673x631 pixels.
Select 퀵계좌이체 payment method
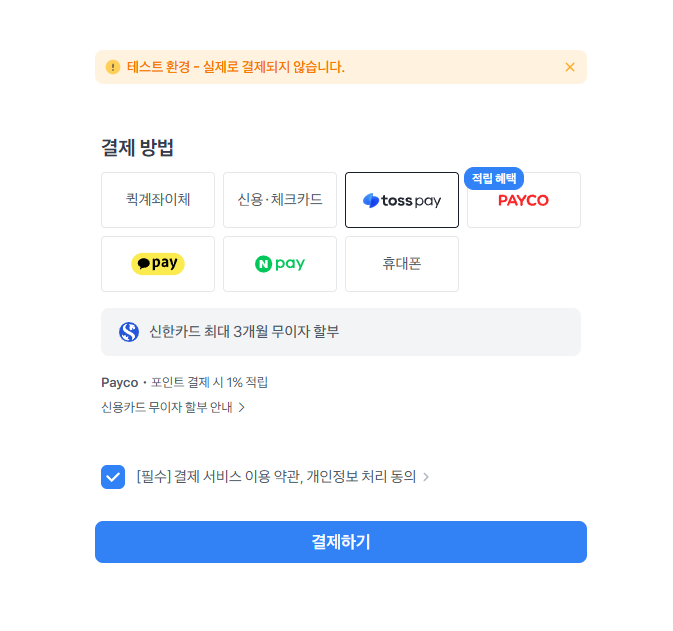pyautogui.click(x=158, y=200)
